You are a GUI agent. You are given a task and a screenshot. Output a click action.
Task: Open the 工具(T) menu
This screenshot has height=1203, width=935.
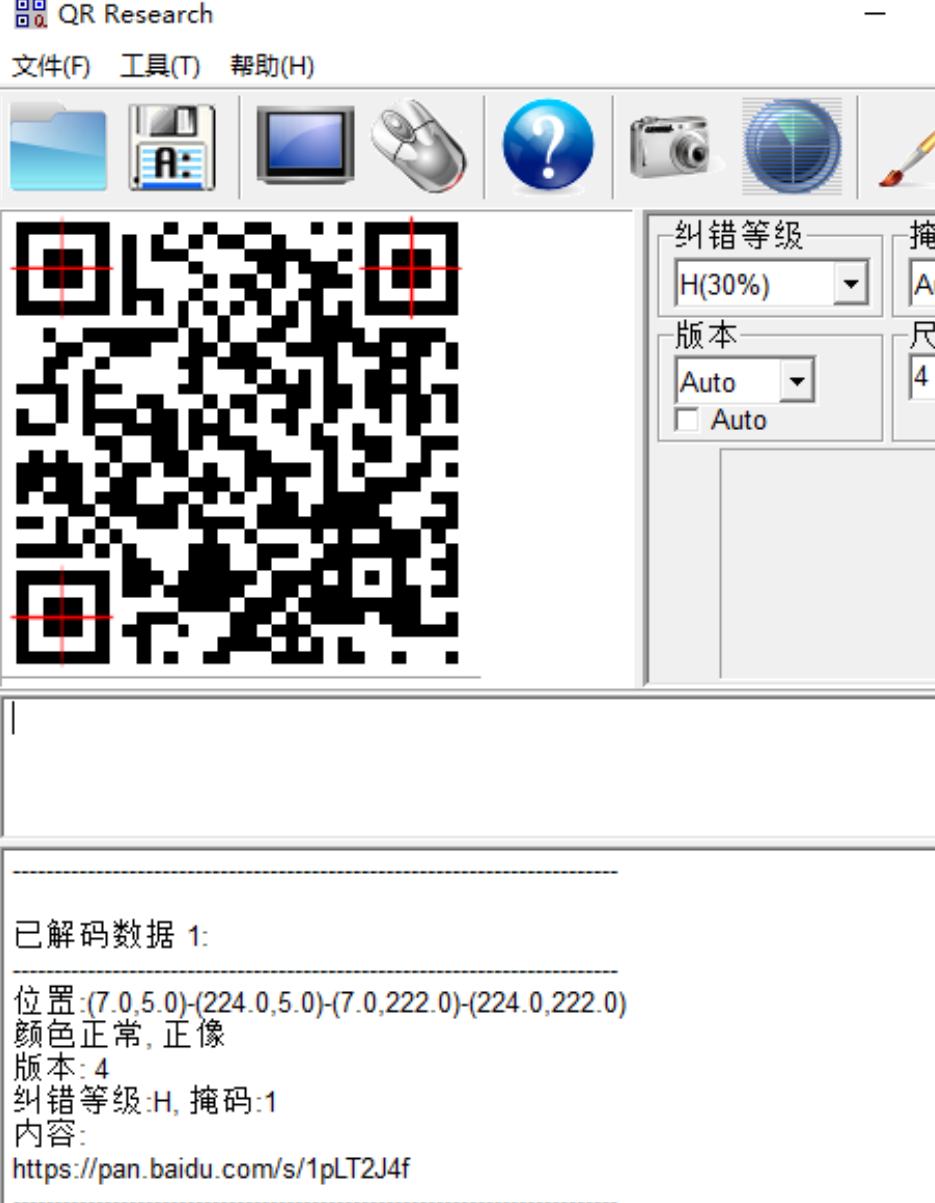coord(160,67)
